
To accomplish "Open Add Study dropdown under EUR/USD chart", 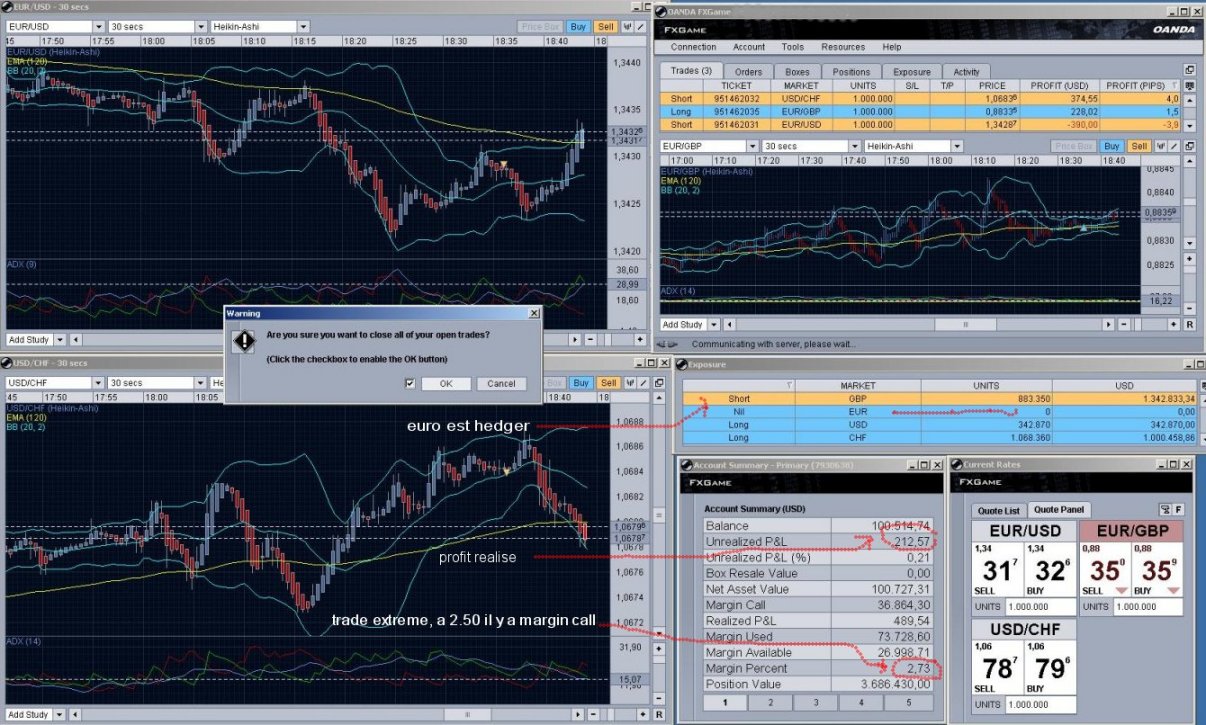I will (x=59, y=340).
